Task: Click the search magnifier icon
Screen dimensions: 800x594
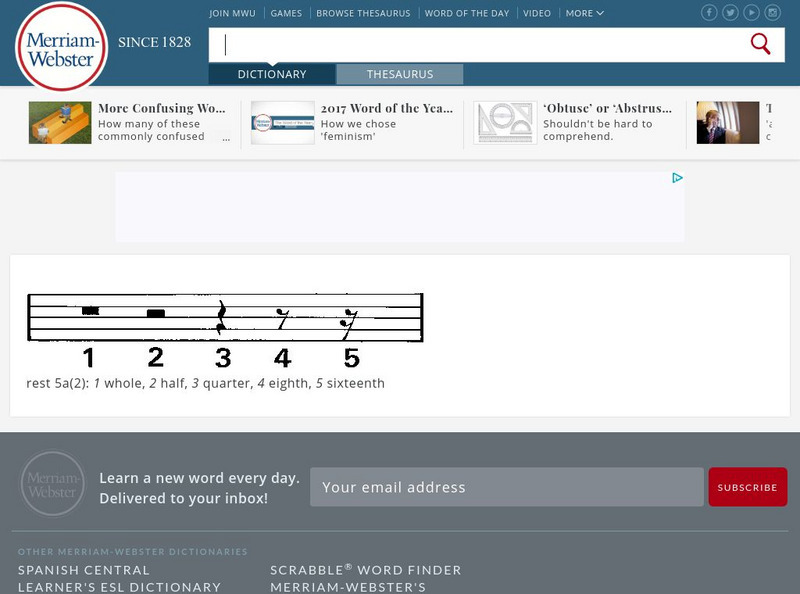Action: click(x=760, y=44)
